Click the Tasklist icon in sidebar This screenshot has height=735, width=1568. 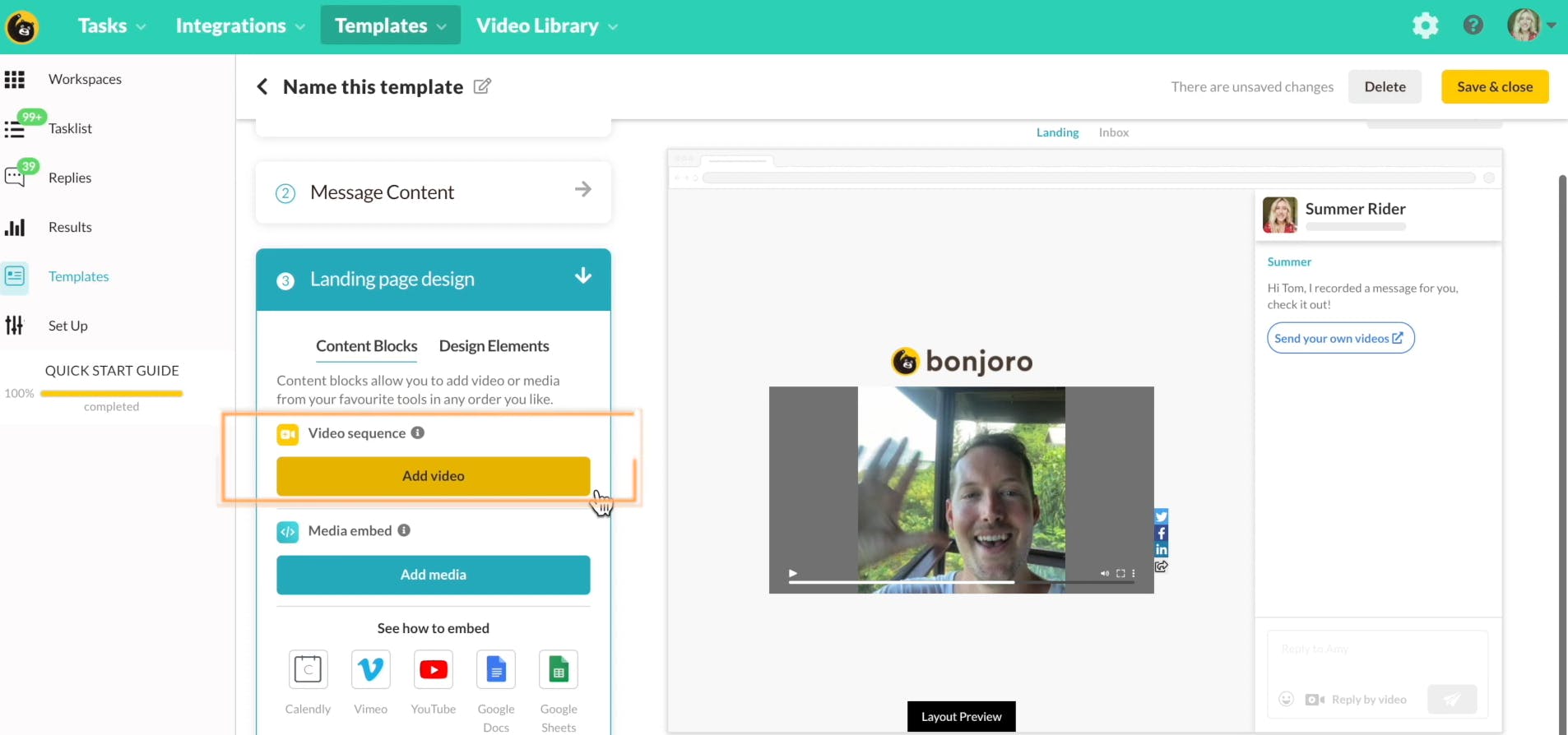[x=15, y=129]
